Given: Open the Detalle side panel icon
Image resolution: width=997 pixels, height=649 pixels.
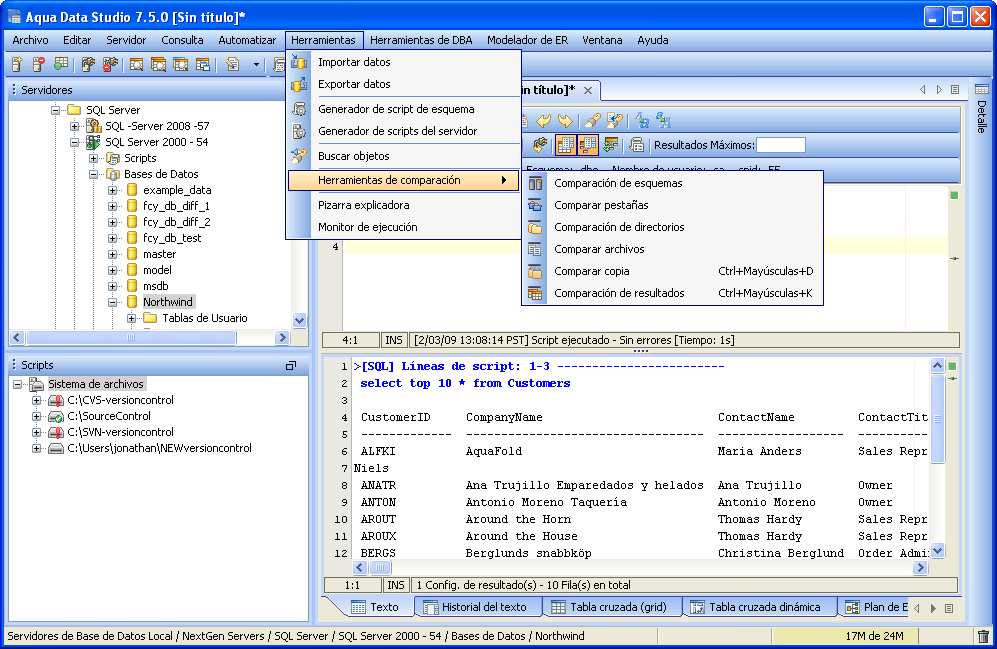Looking at the screenshot, I should pyautogui.click(x=982, y=89).
